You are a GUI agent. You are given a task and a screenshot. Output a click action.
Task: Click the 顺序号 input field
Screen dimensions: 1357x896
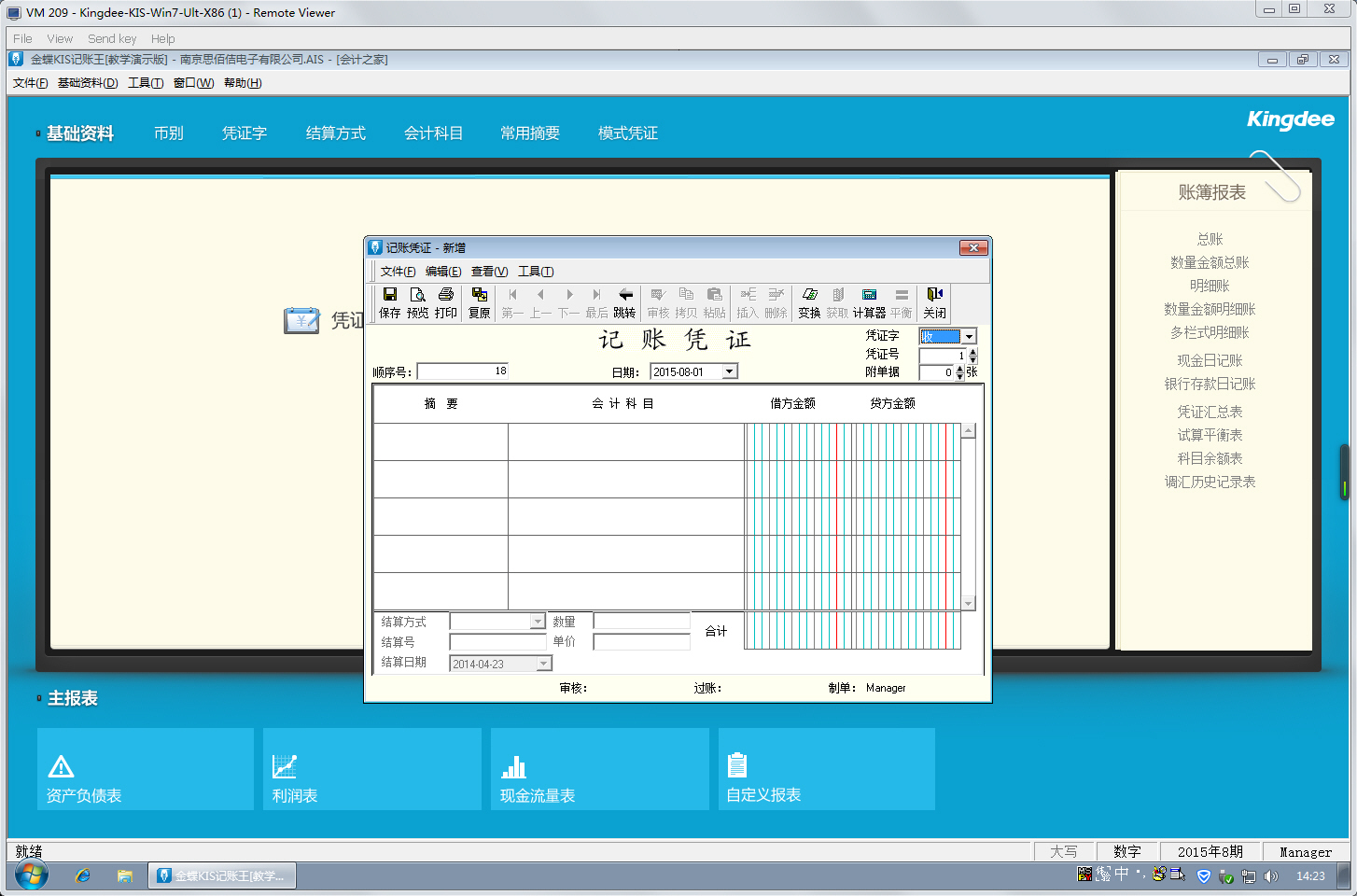tap(462, 371)
